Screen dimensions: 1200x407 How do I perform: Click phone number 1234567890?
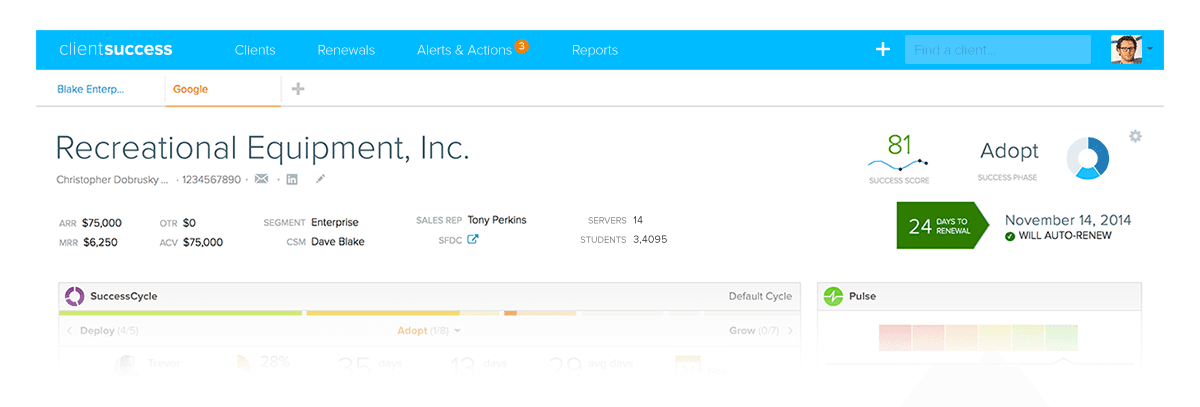(213, 180)
